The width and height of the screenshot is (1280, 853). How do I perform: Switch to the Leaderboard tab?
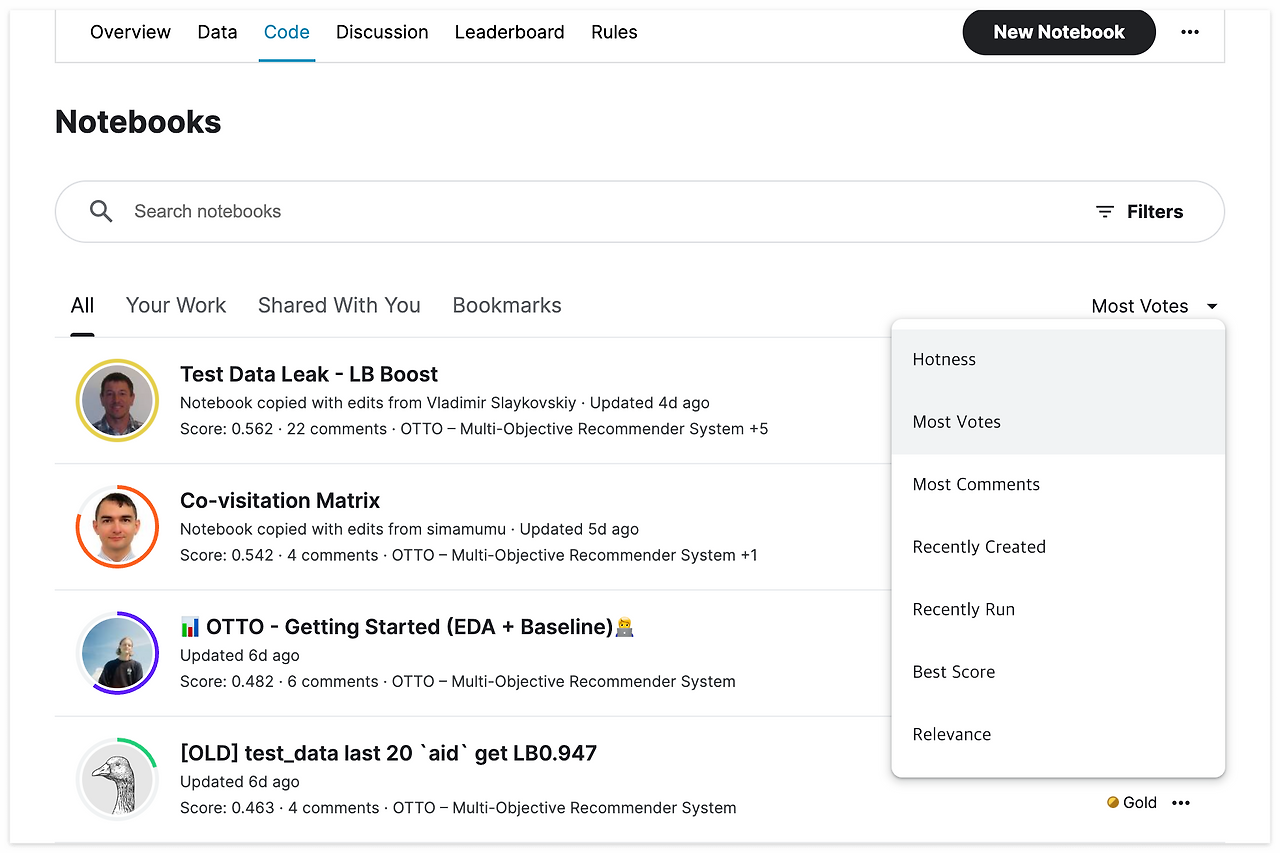[x=509, y=32]
